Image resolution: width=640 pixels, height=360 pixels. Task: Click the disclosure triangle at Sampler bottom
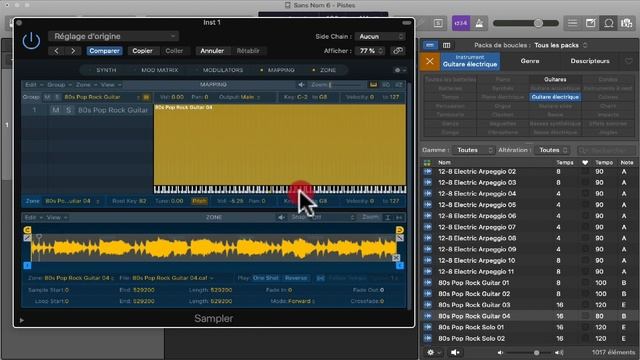[22, 320]
